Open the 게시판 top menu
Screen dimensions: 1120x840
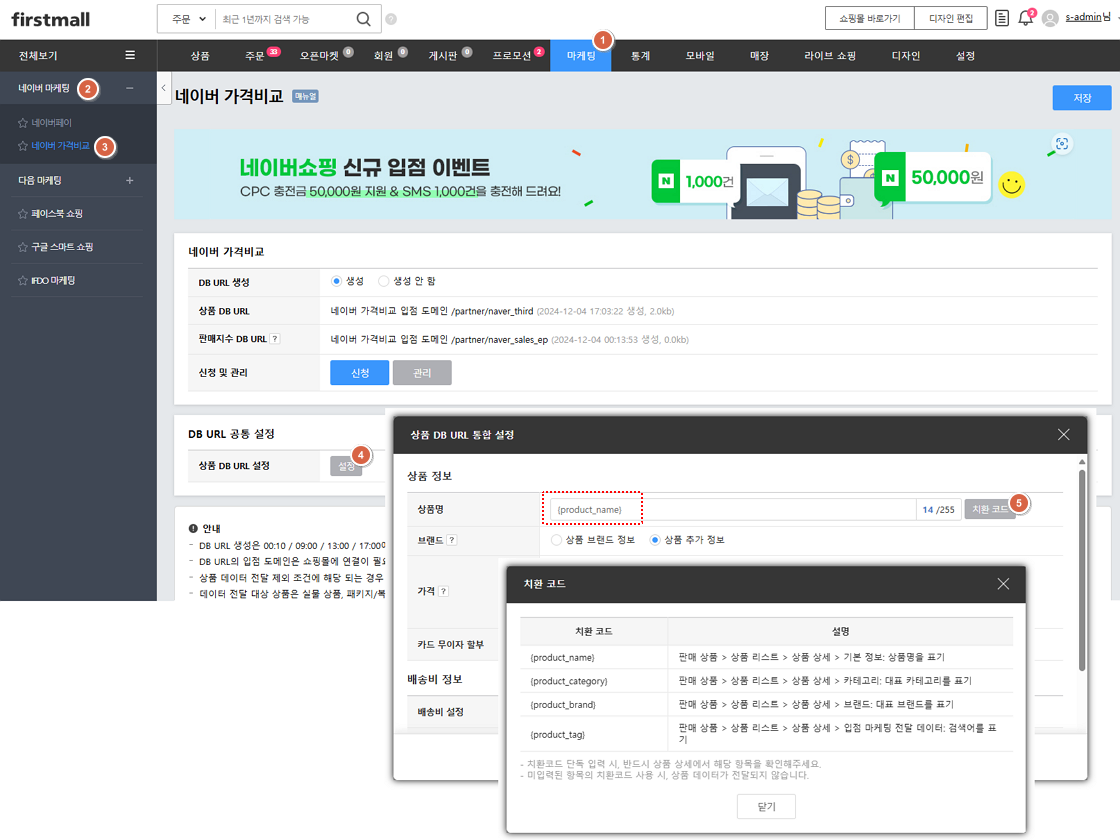(443, 56)
